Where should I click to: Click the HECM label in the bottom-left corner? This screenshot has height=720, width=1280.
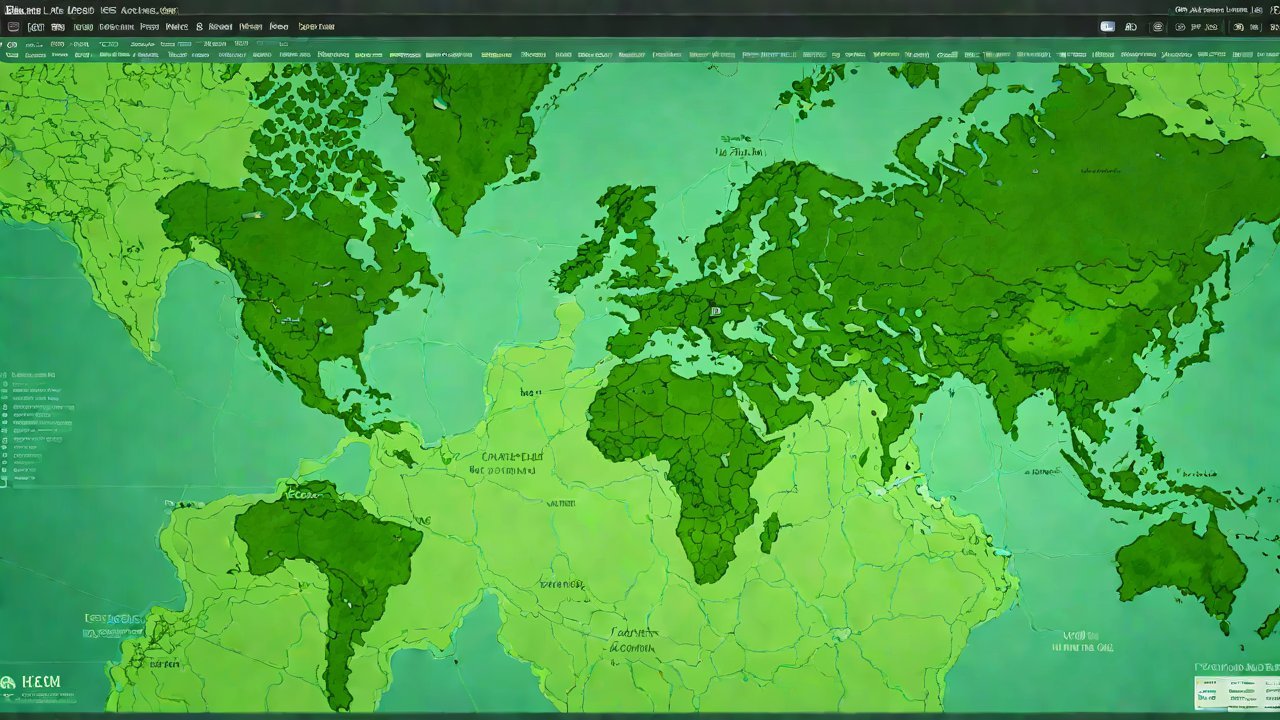click(x=40, y=682)
